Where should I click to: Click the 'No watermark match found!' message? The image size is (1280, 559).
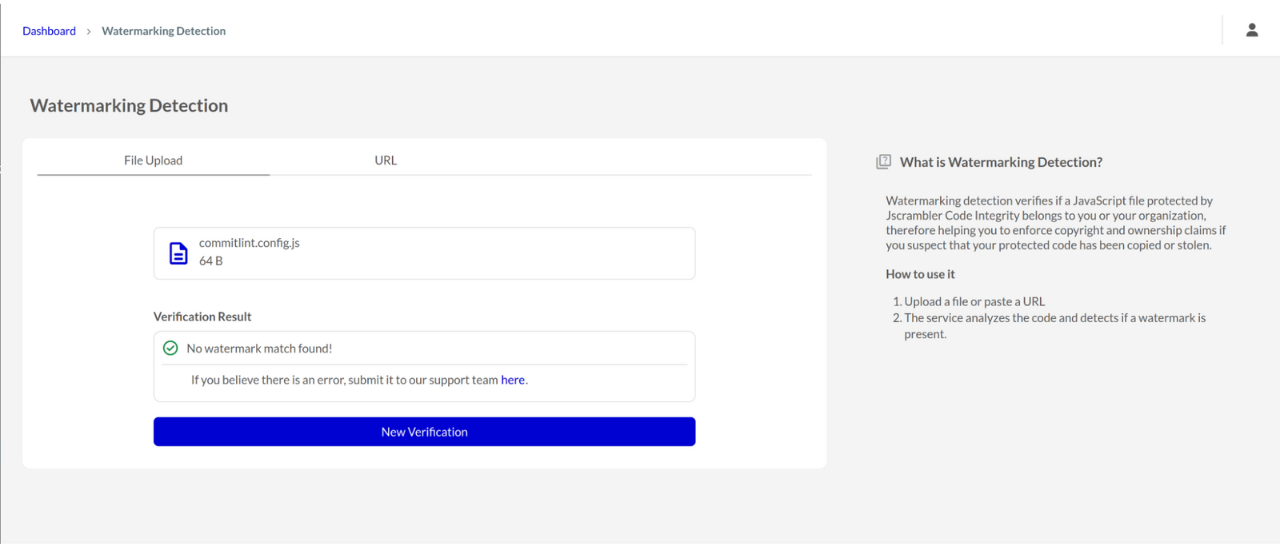tap(259, 348)
